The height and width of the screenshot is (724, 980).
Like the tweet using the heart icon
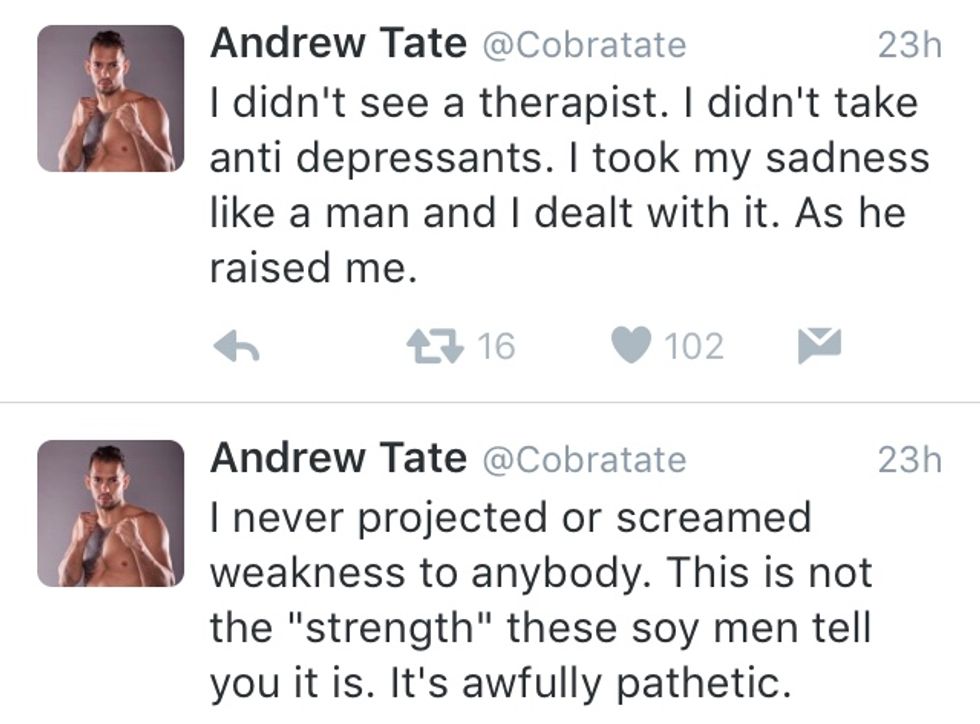[631, 346]
